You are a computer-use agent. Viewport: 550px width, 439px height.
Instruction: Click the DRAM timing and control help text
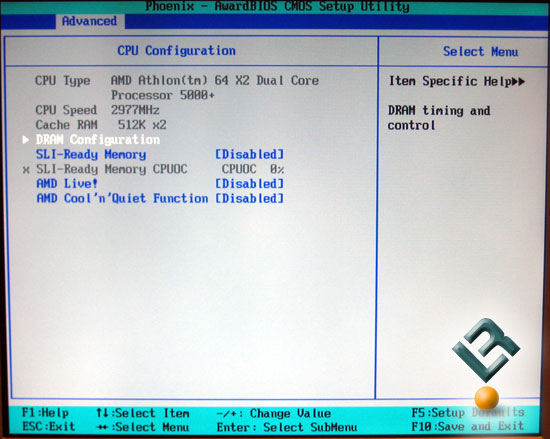pos(439,118)
